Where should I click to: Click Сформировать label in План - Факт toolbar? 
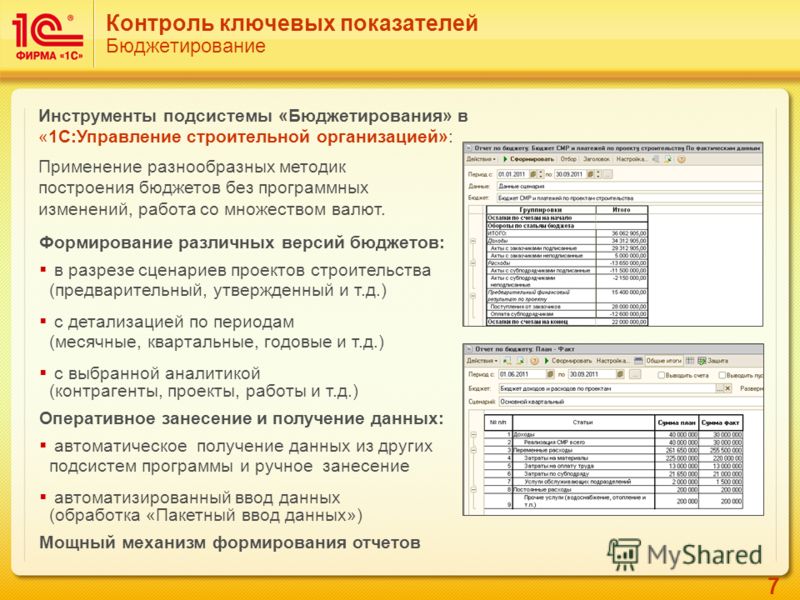571,361
